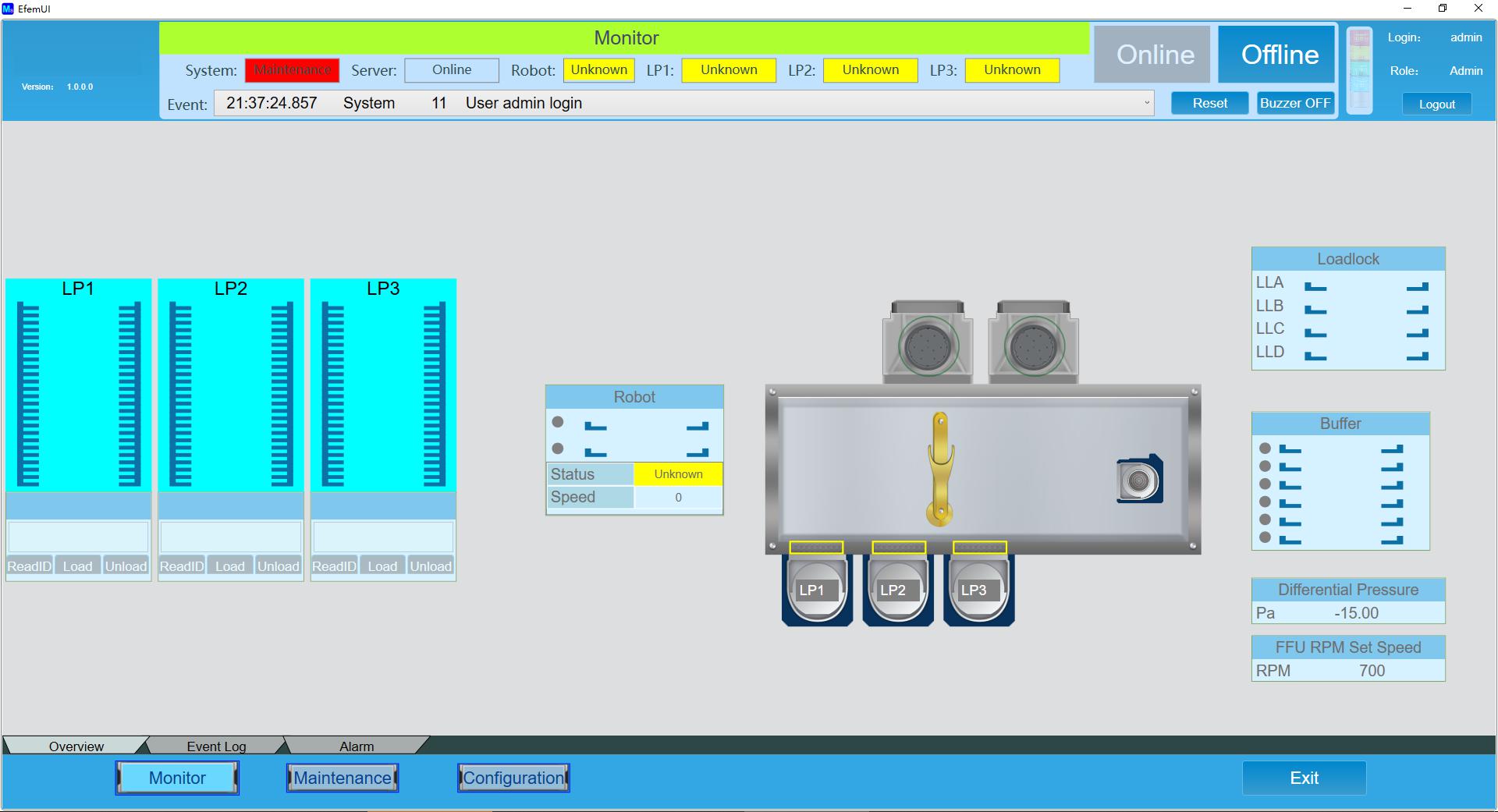1498x812 pixels.
Task: Click the signal tower light icon
Action: point(1359,70)
